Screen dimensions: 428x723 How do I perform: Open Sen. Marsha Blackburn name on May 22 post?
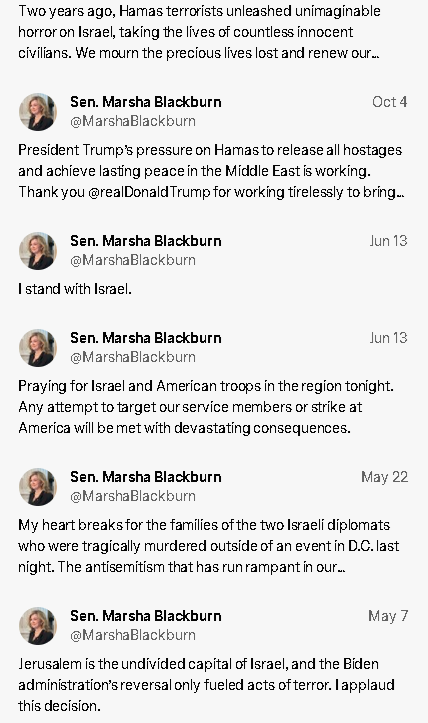pyautogui.click(x=146, y=477)
